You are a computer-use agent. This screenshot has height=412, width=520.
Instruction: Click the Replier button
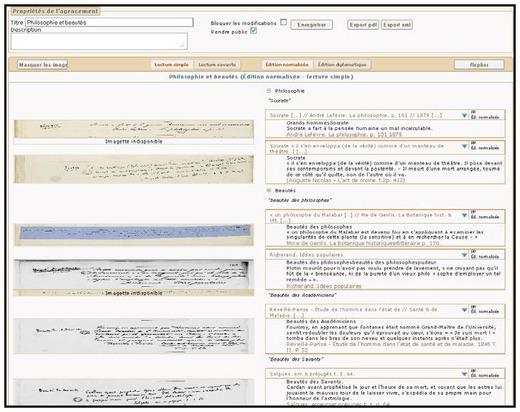(479, 65)
